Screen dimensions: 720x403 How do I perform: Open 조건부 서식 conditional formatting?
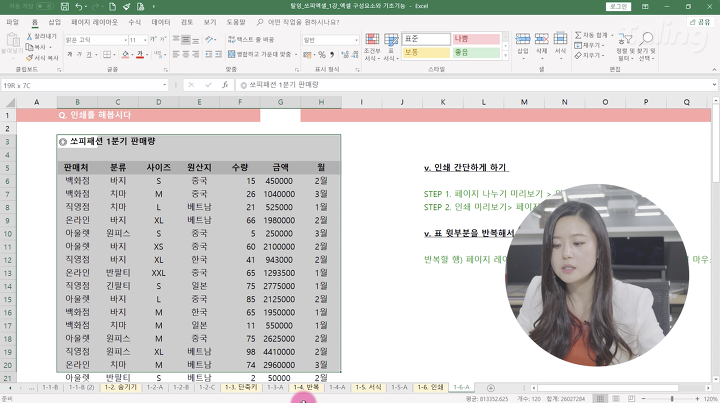pyautogui.click(x=372, y=47)
